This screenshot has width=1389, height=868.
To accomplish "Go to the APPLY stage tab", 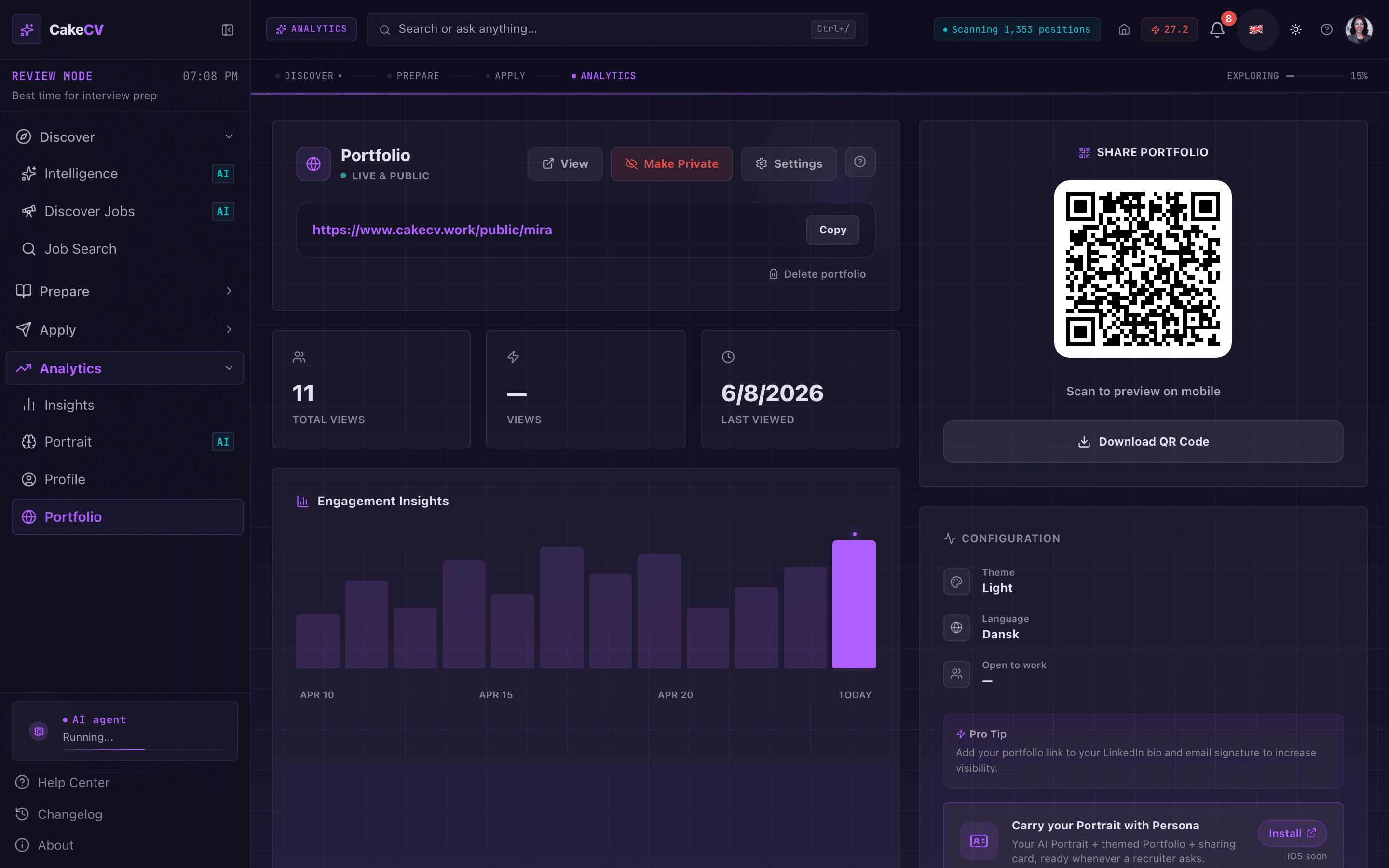I will 505,76.
